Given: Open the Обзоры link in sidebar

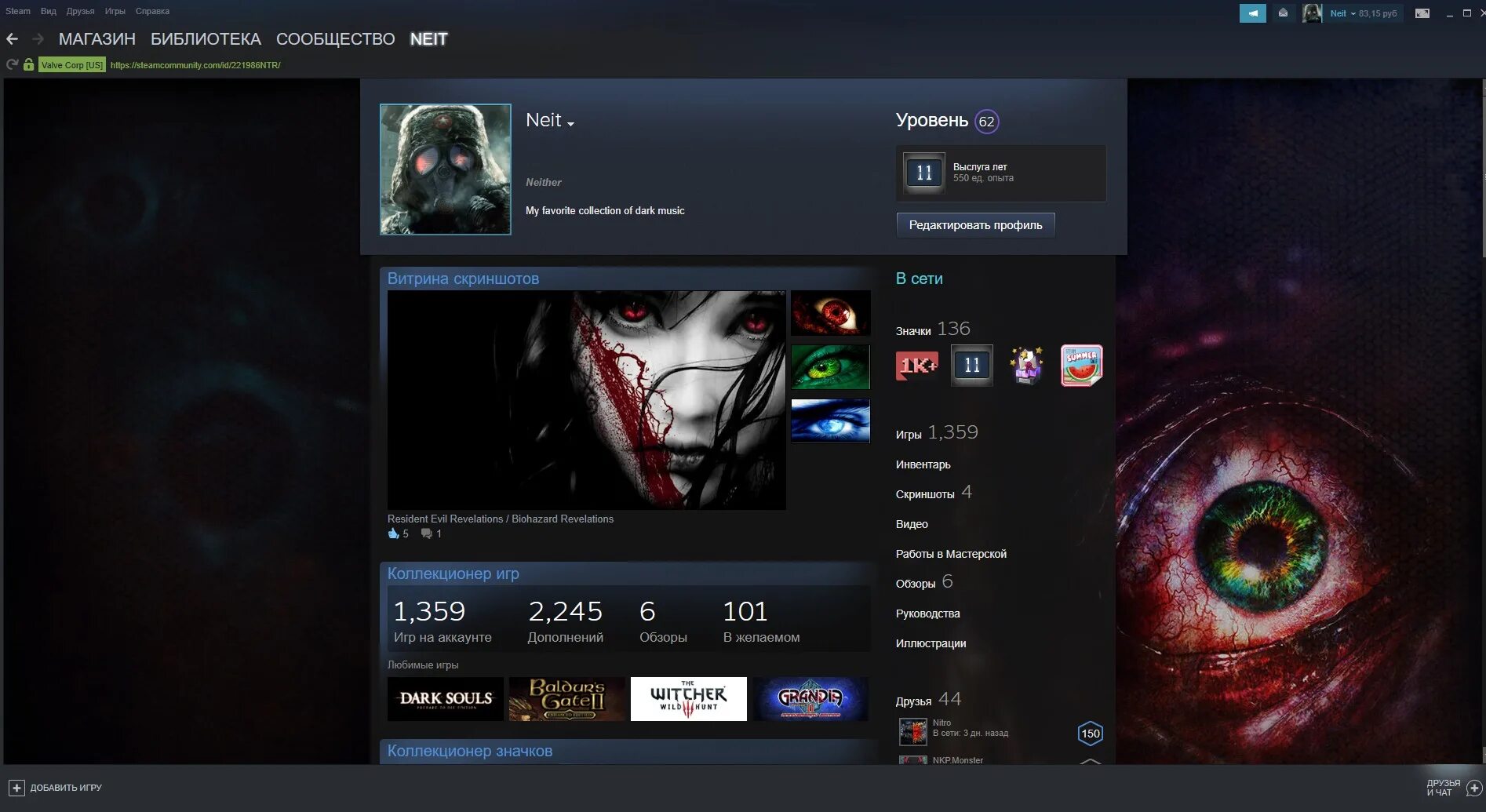Looking at the screenshot, I should point(924,582).
